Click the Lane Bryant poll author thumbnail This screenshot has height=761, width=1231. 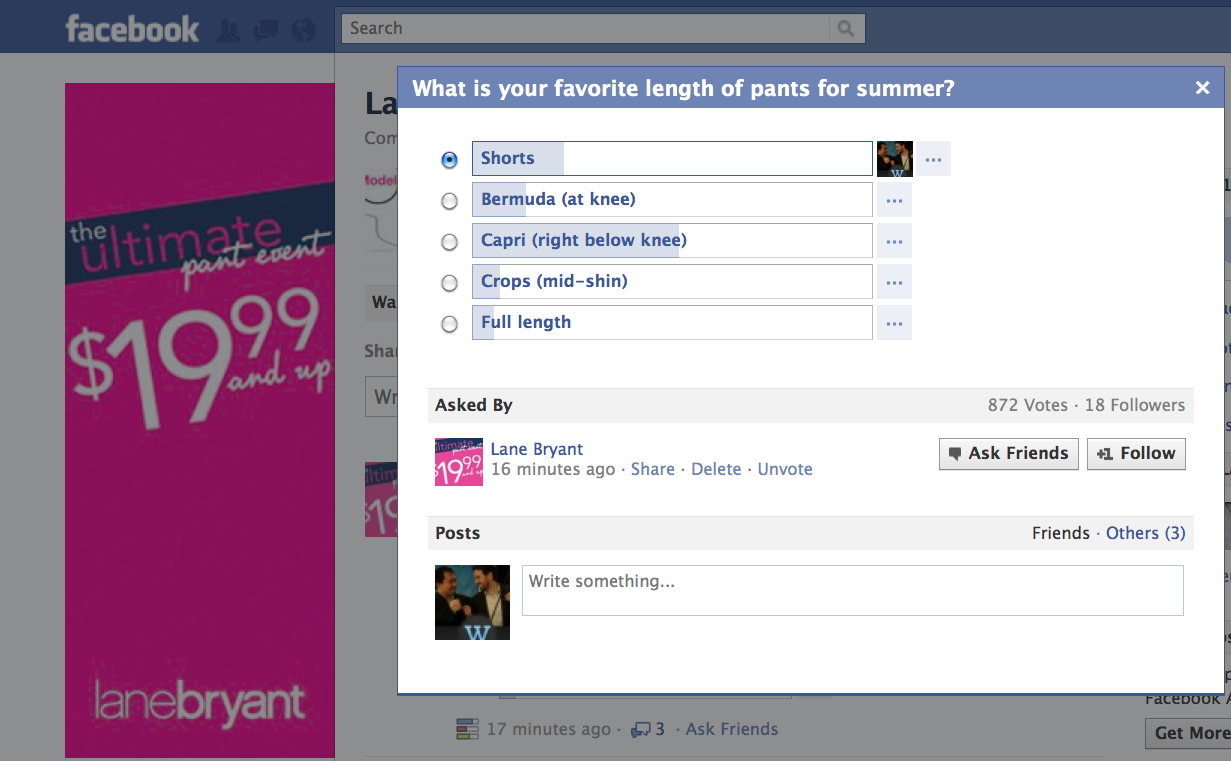[459, 462]
